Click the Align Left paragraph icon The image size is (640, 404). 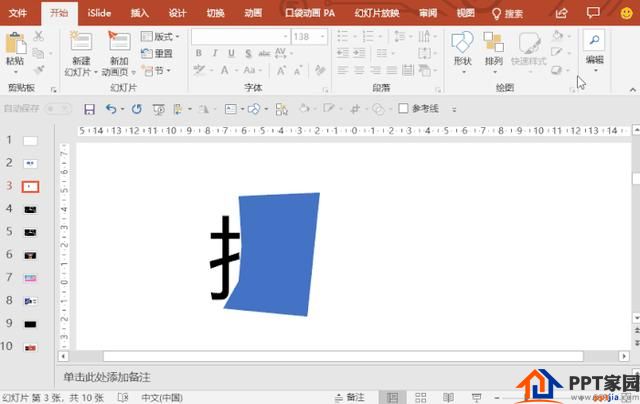point(342,71)
